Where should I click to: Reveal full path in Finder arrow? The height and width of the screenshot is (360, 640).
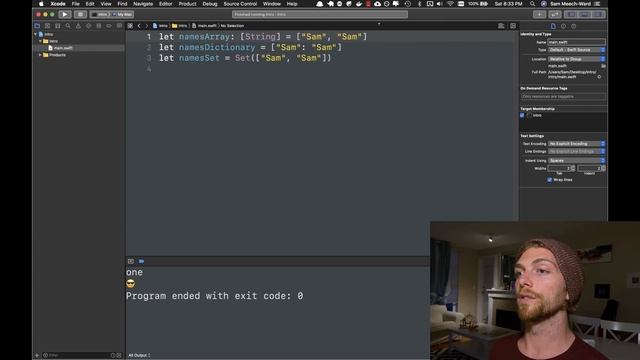[599, 77]
